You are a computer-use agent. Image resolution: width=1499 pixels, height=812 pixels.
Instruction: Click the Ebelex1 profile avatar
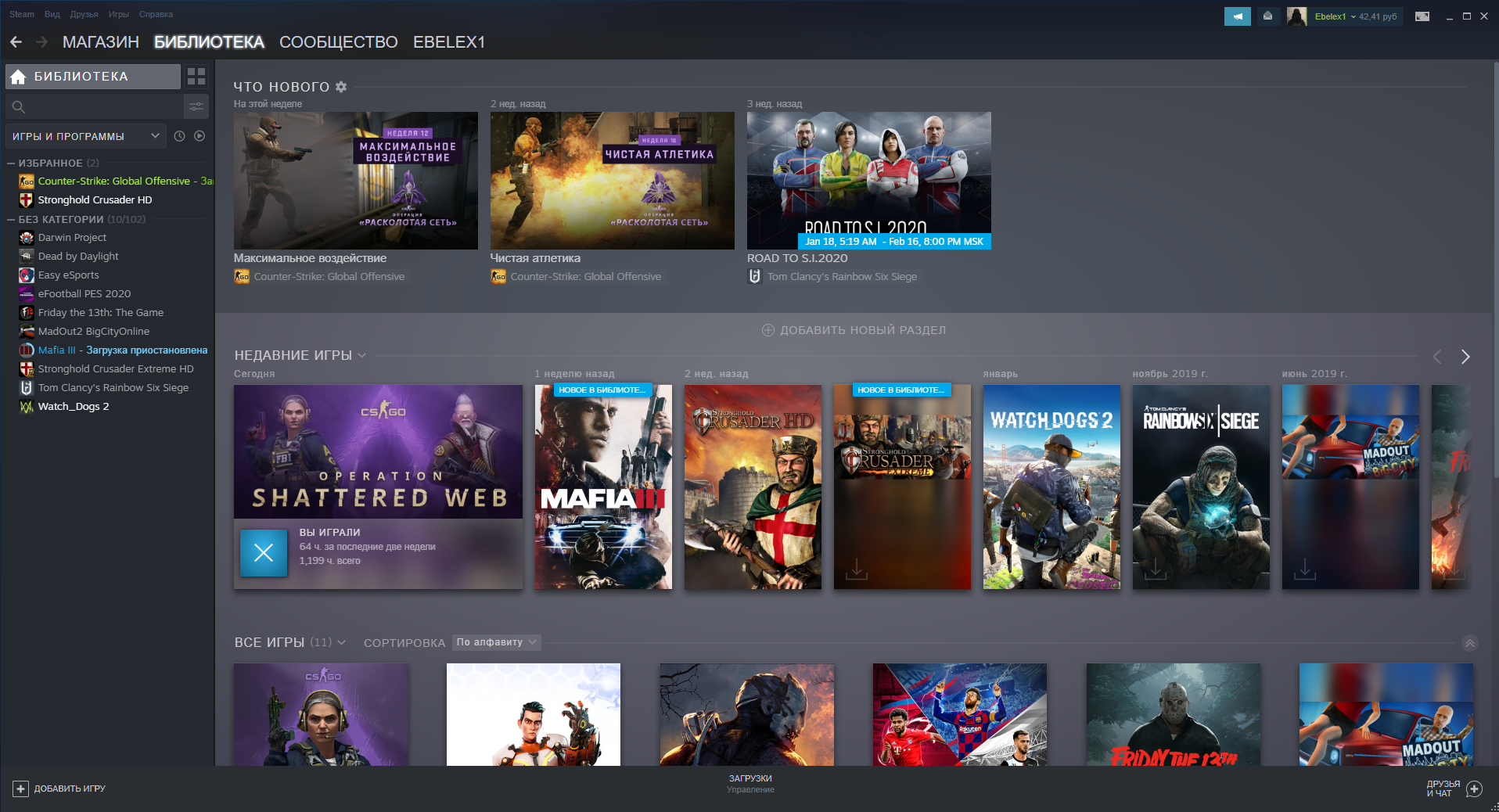click(x=1296, y=16)
